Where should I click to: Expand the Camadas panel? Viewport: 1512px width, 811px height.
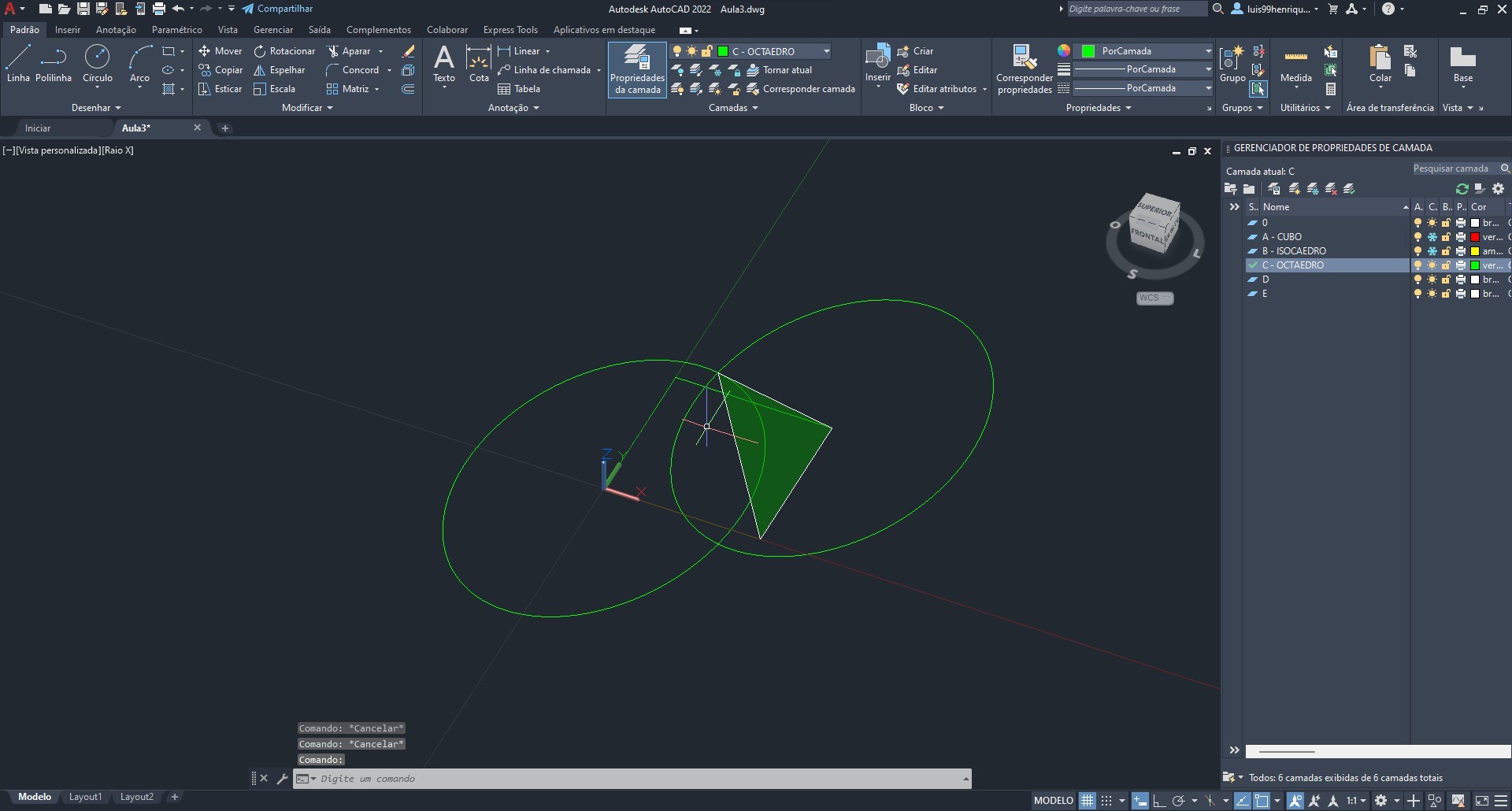733,108
